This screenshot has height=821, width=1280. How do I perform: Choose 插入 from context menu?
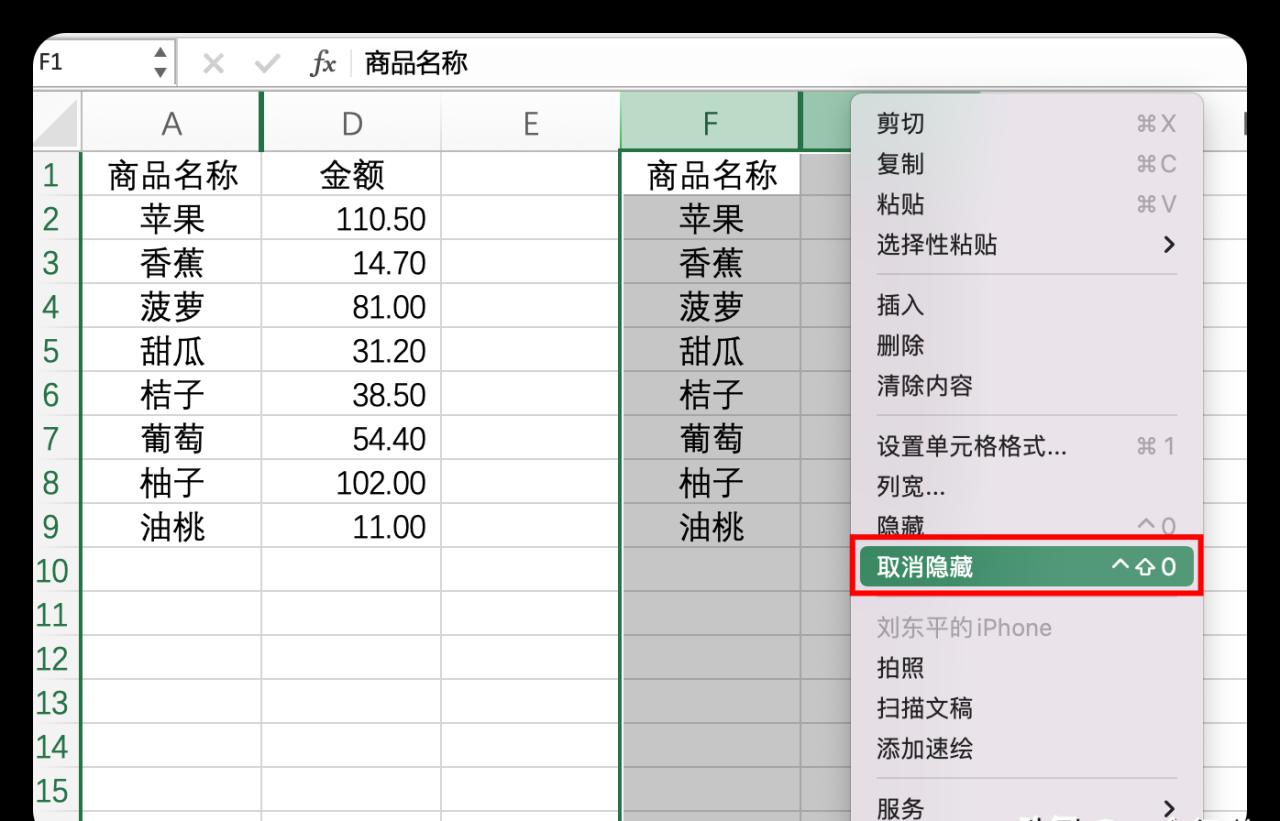1026,306
